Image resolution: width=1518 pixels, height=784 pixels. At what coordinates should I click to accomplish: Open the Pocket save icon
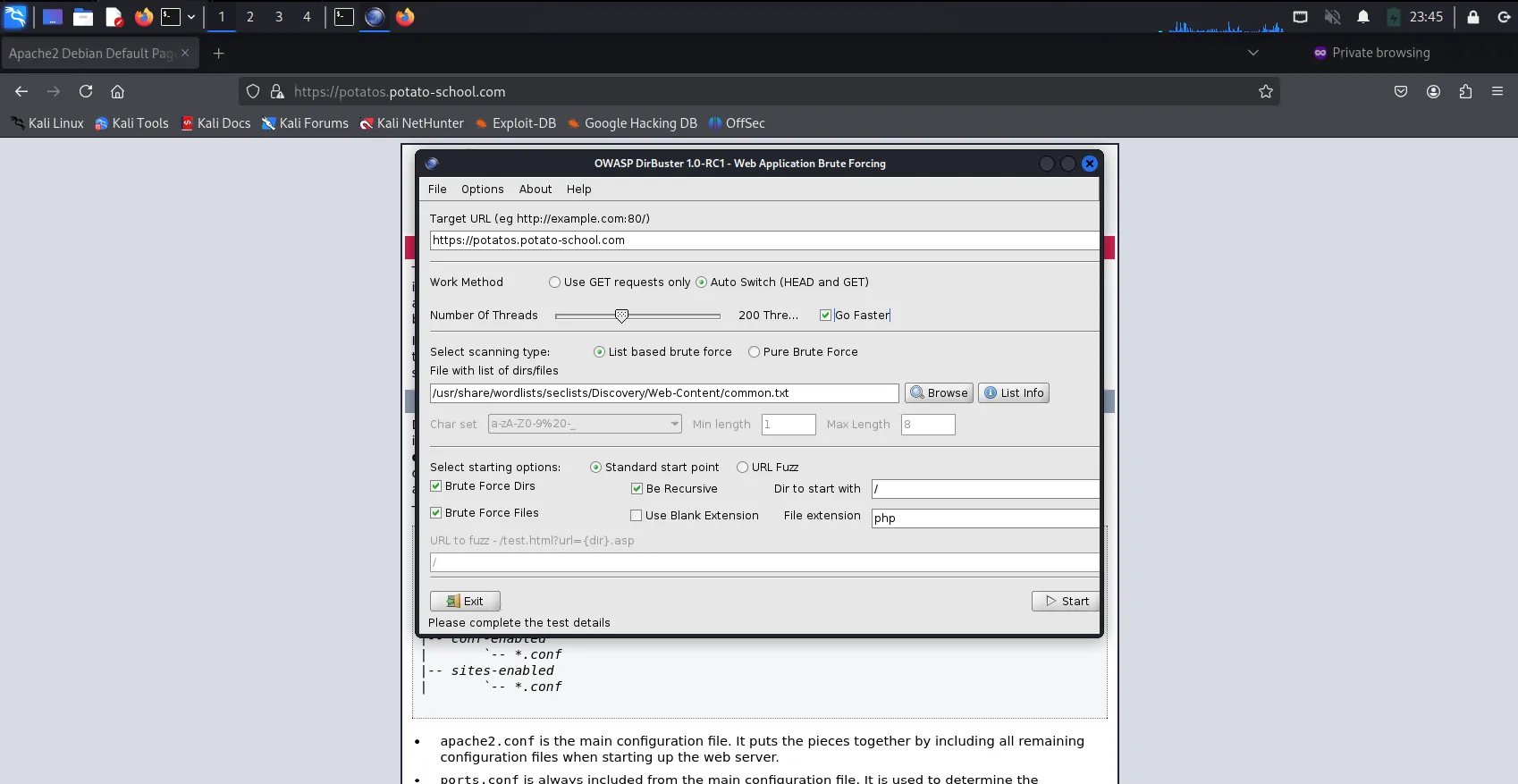tap(1401, 91)
